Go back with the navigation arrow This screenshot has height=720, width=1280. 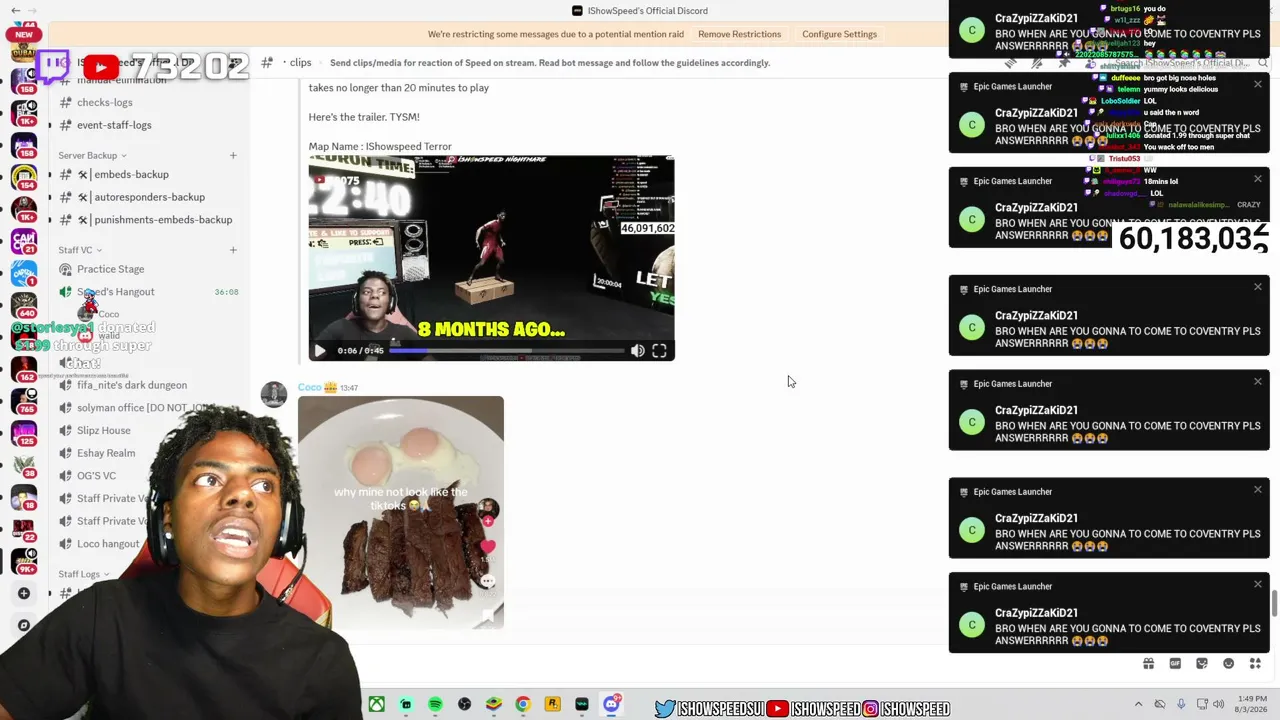click(x=15, y=10)
